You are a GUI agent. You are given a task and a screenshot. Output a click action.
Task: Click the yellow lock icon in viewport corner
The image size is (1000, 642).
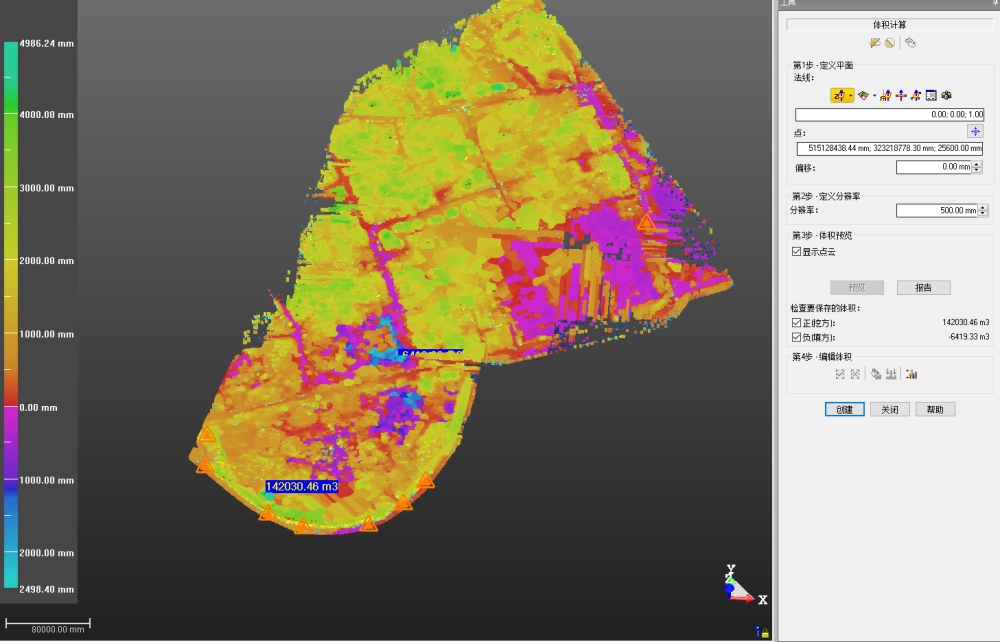point(765,633)
